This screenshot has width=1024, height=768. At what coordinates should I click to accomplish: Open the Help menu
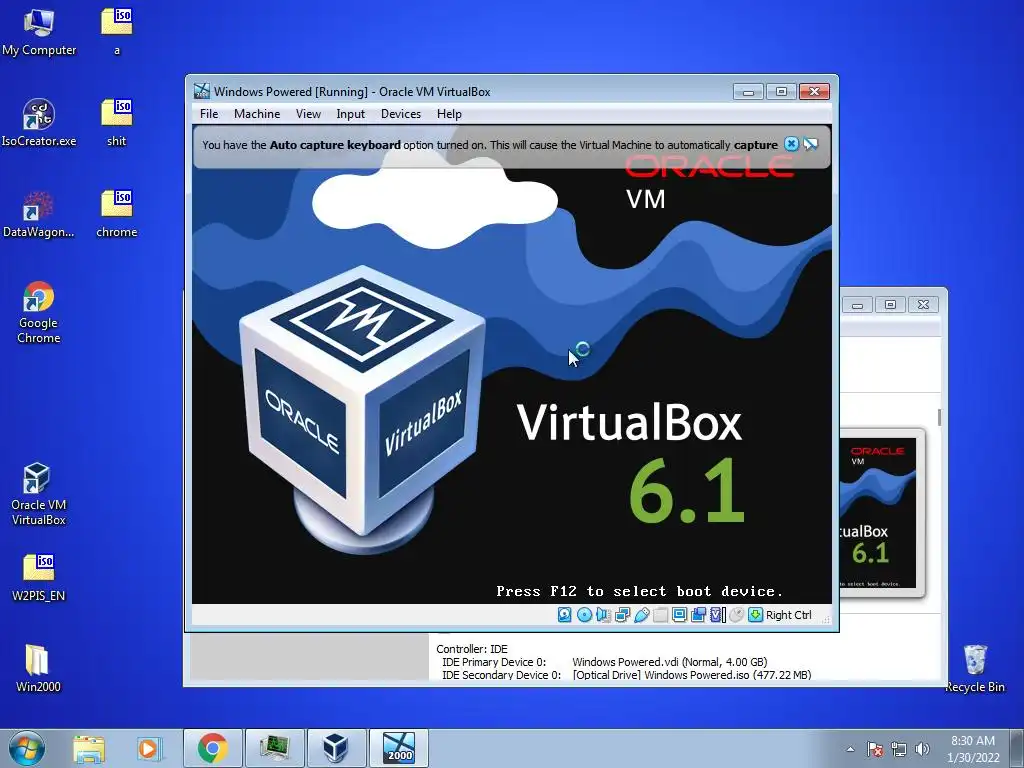pos(449,114)
